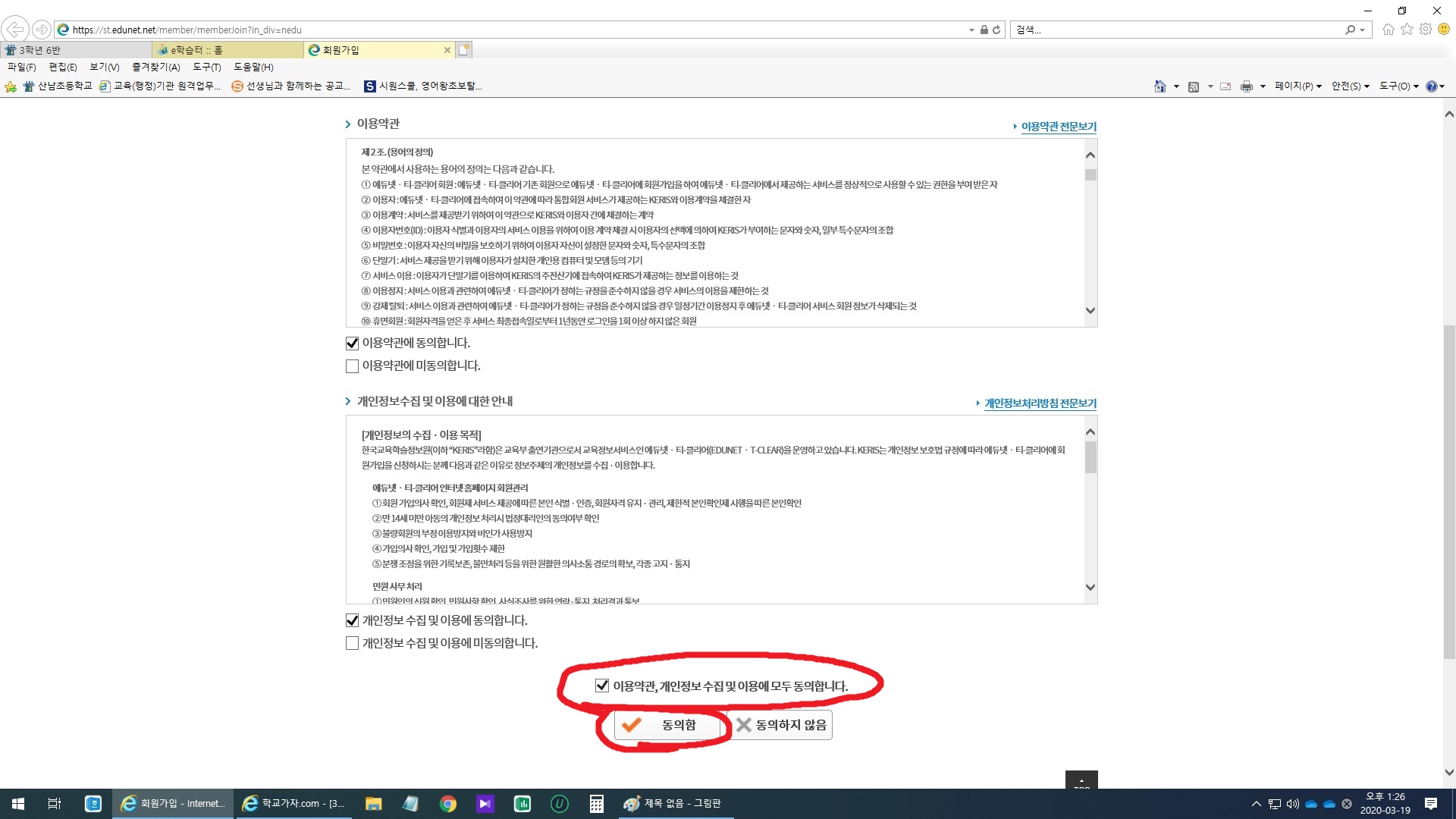This screenshot has height=819, width=1456.
Task: Click the main page vertical scrollbar thumb
Action: point(1449,493)
